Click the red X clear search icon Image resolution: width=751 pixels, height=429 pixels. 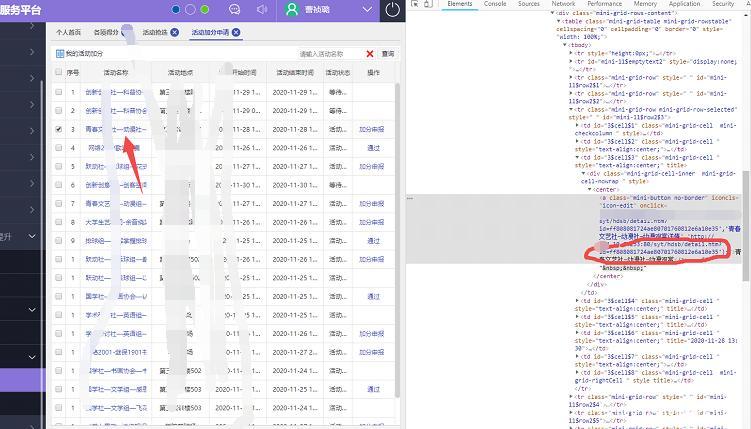tap(370, 53)
